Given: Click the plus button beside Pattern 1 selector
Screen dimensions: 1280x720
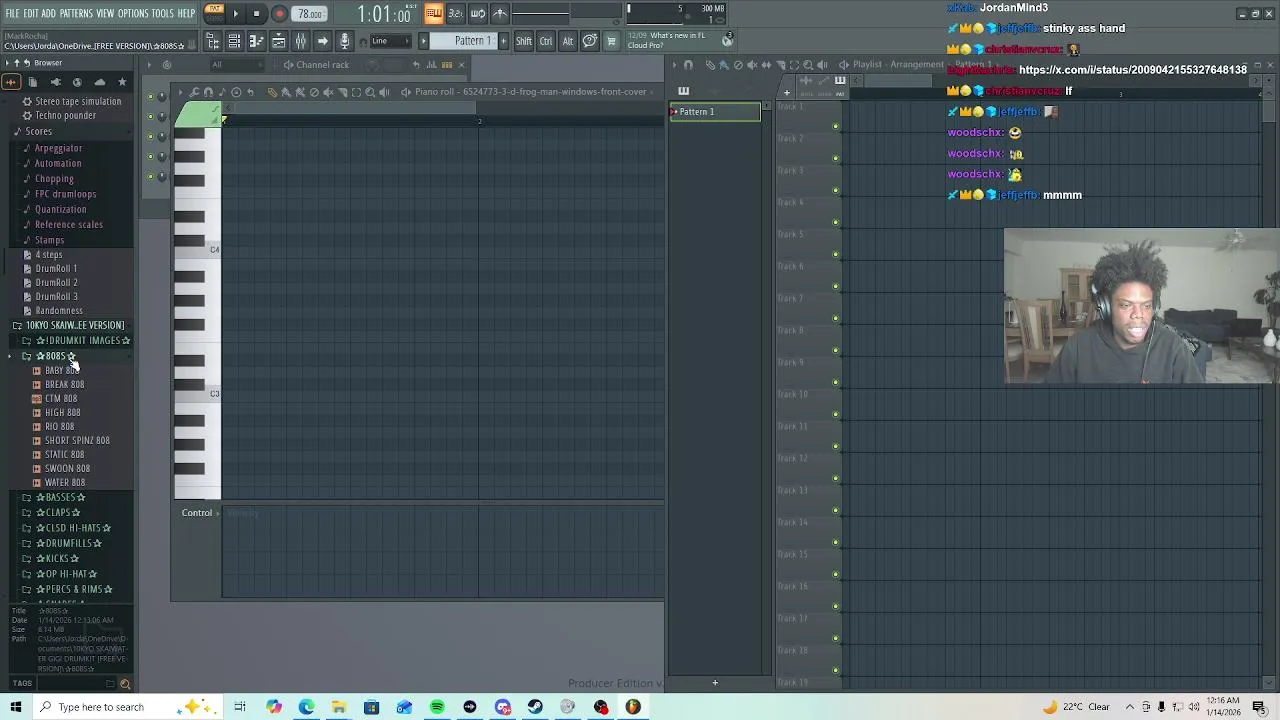Looking at the screenshot, I should click(503, 41).
